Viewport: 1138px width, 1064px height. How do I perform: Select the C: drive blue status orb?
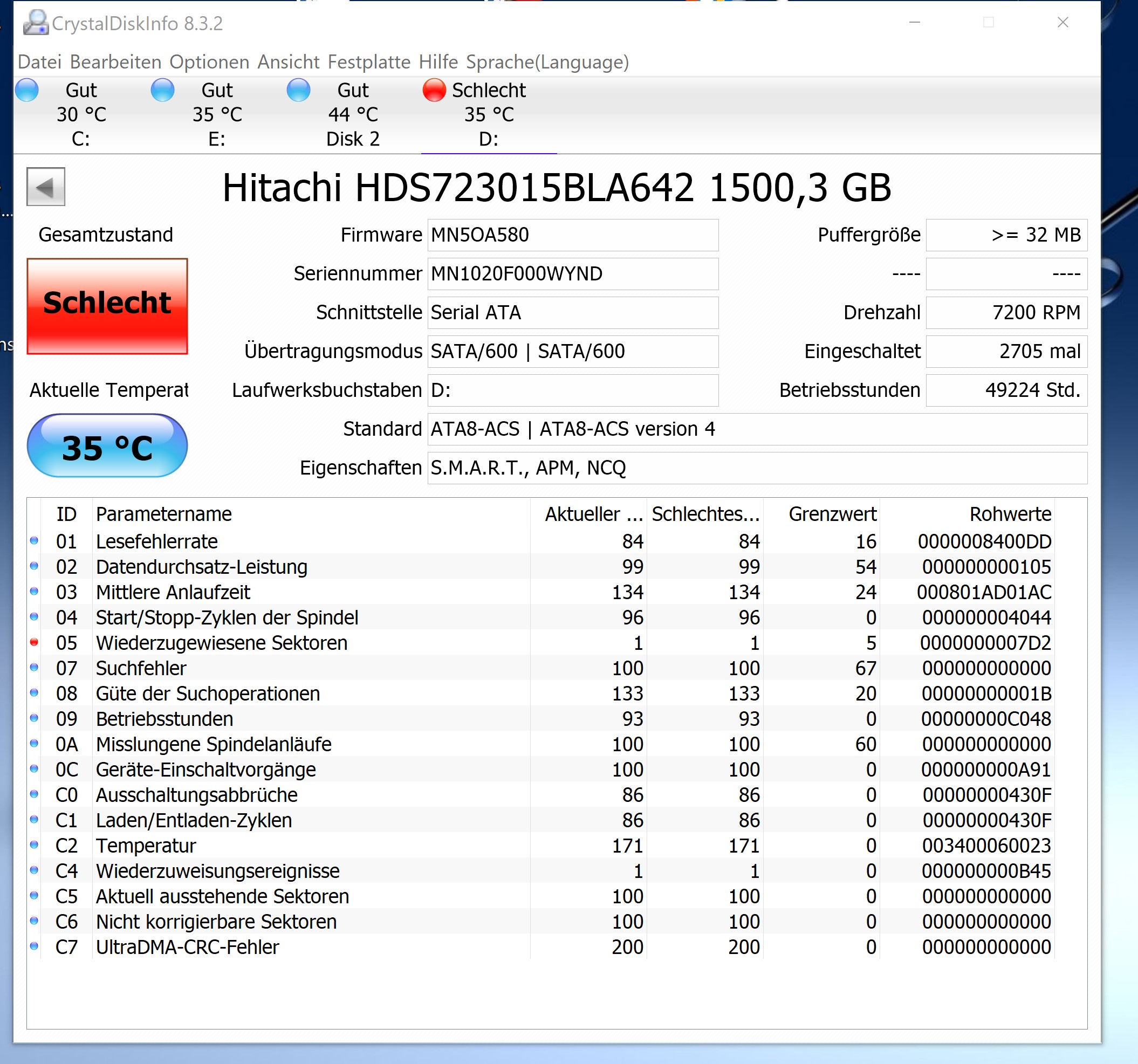(27, 91)
